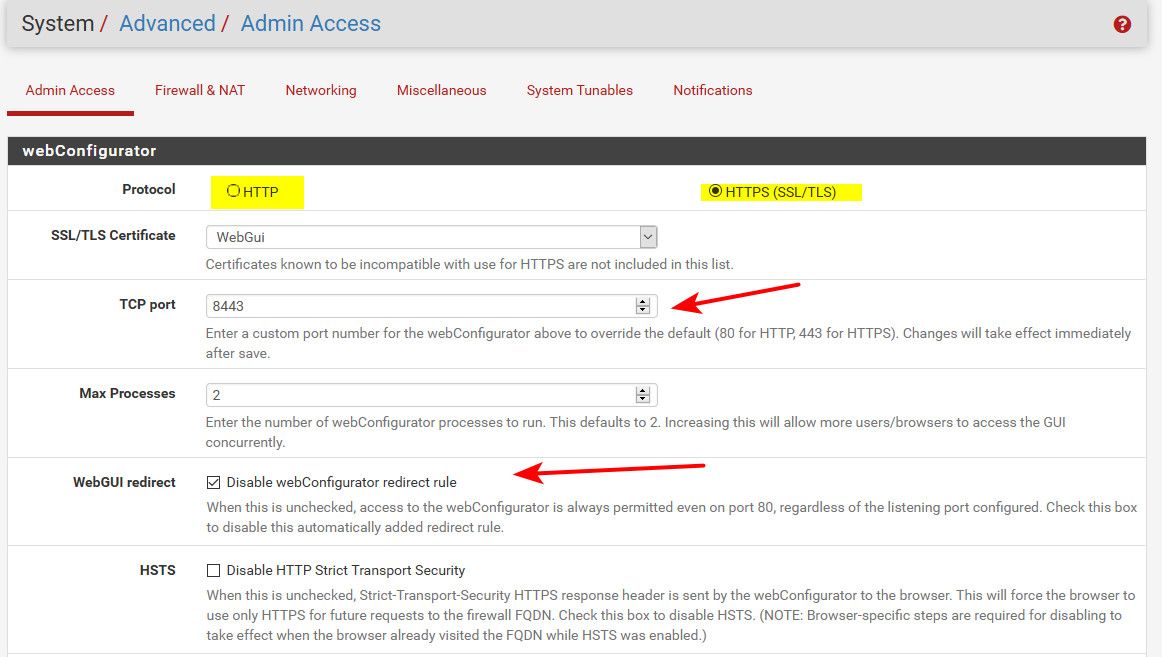Click the TCP port stepper arrows
The image size is (1162, 657).
pos(643,306)
